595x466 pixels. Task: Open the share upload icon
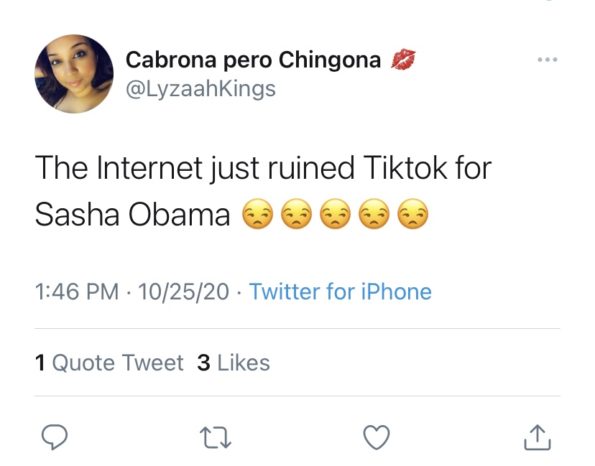[537, 437]
